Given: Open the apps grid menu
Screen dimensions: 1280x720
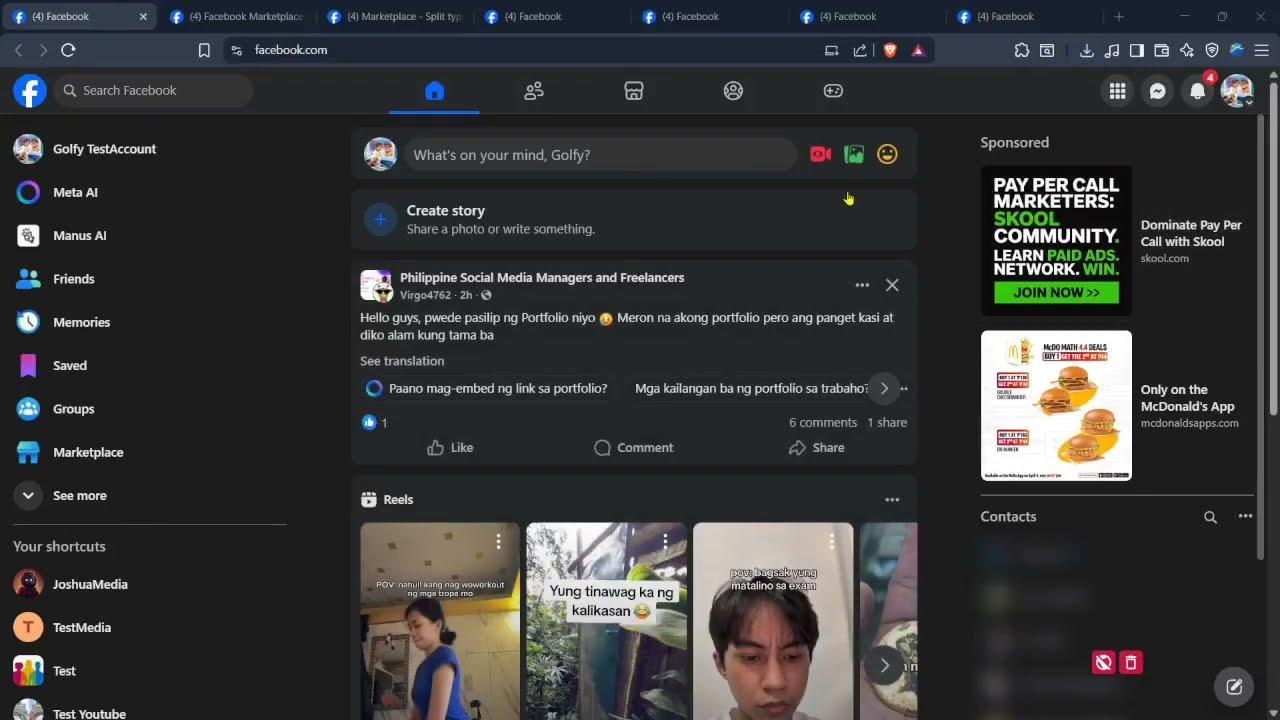Looking at the screenshot, I should point(1117,91).
